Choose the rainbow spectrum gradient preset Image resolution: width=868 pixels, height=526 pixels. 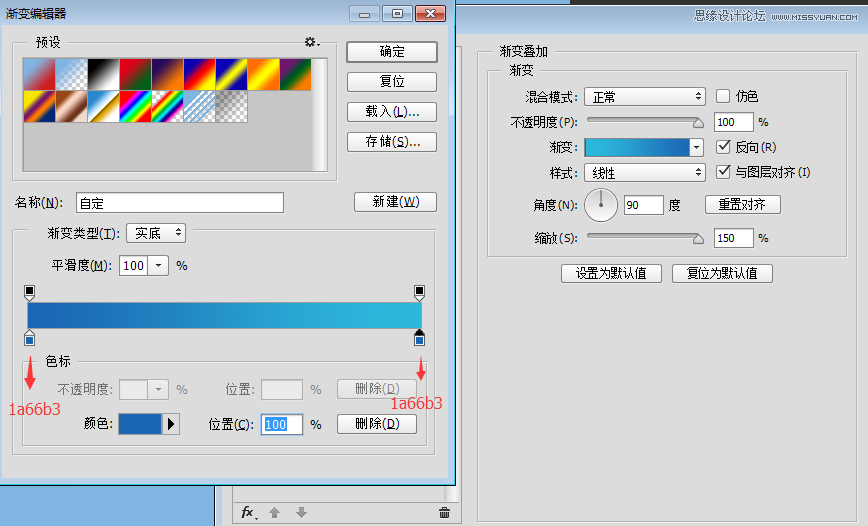pos(135,106)
